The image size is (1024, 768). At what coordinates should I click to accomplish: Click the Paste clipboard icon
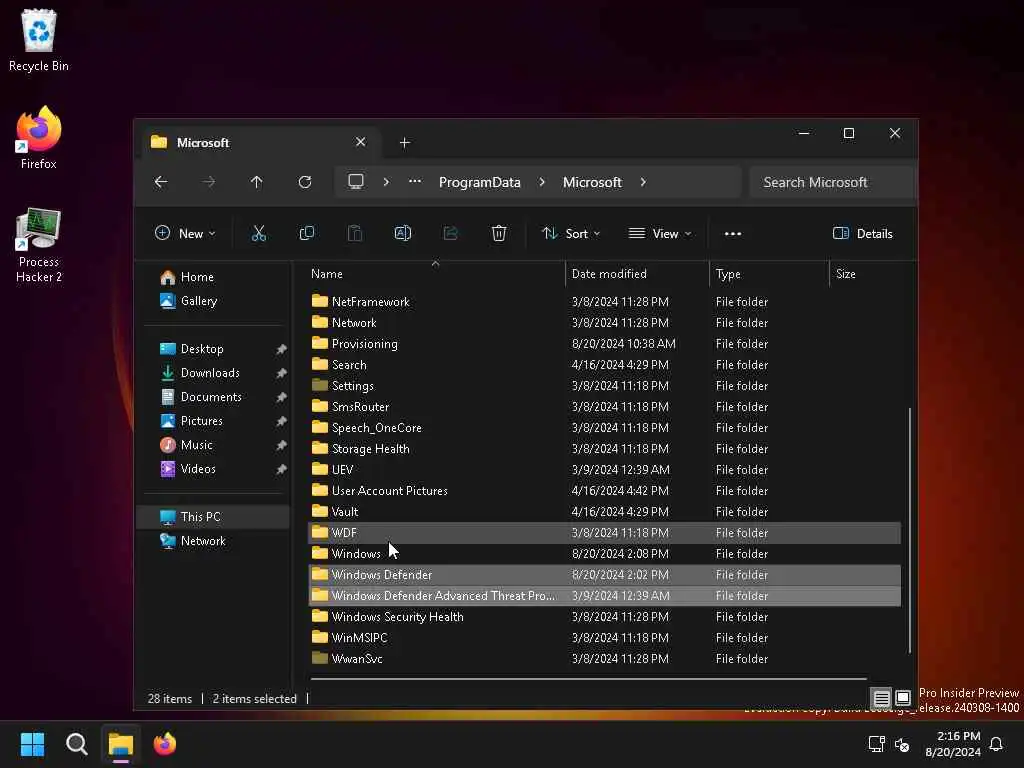click(x=355, y=233)
